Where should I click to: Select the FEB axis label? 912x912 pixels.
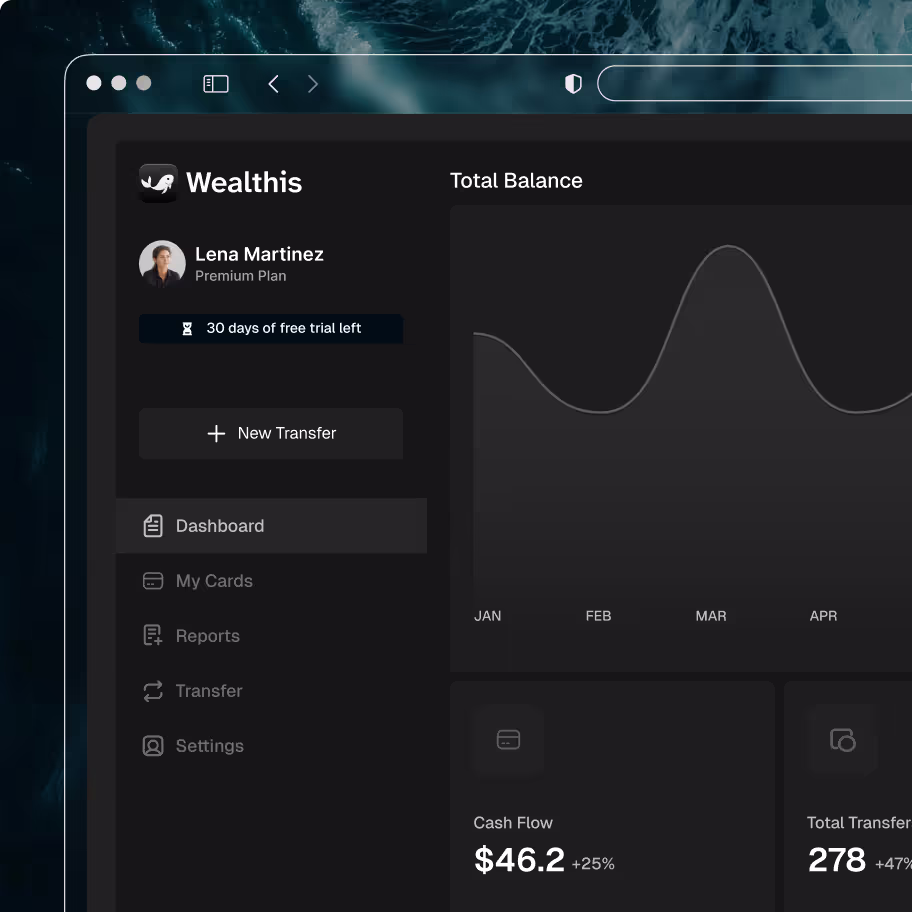598,616
